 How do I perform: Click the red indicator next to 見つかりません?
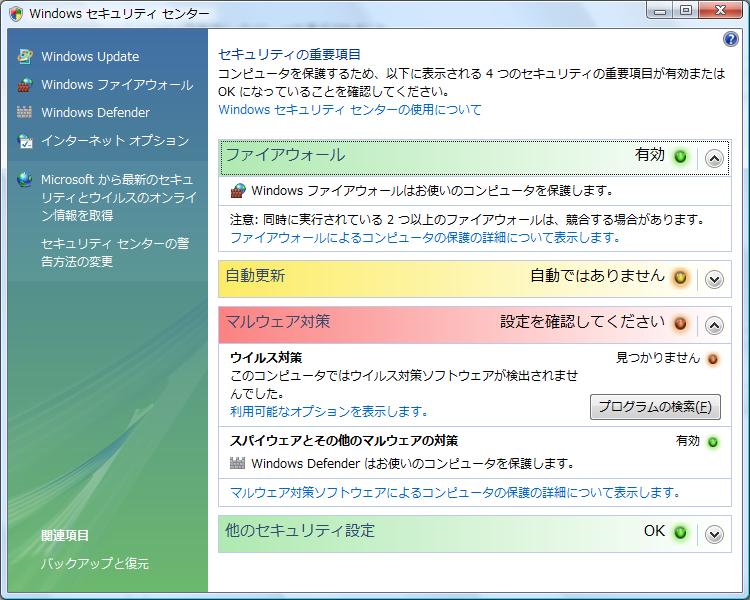click(x=713, y=359)
